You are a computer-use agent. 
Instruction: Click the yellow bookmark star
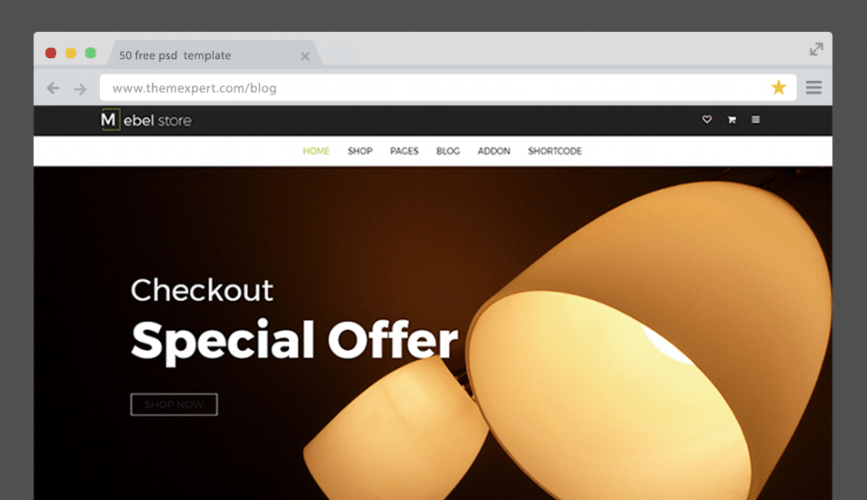click(x=779, y=87)
